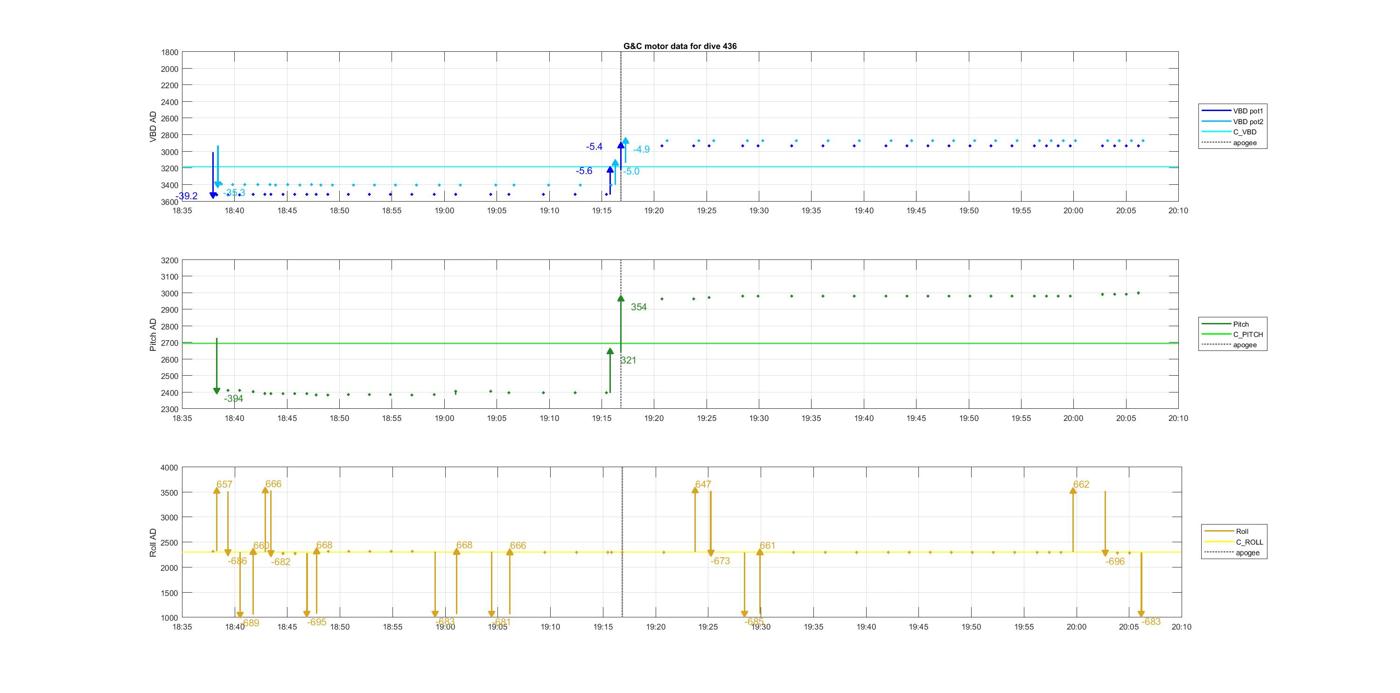
Task: Click the '-5.4' data label in the VBD plot
Action: pos(594,147)
